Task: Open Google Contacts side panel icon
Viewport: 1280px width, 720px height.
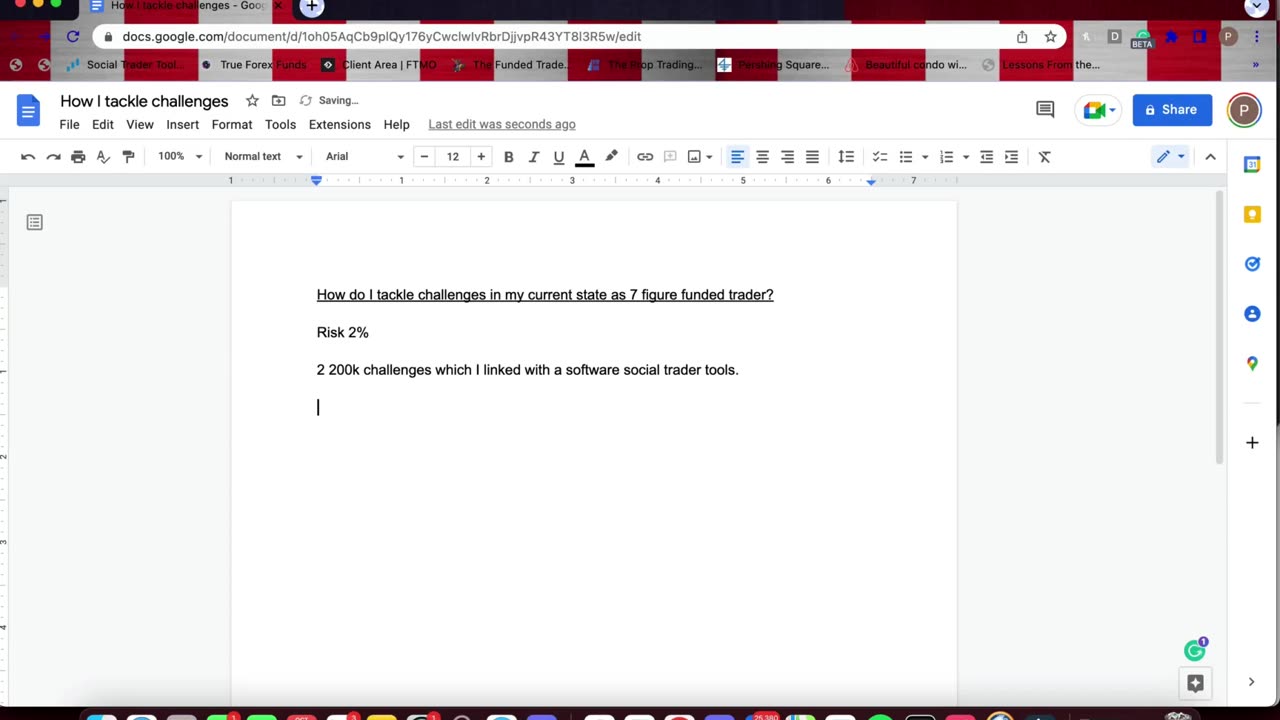Action: click(x=1252, y=314)
